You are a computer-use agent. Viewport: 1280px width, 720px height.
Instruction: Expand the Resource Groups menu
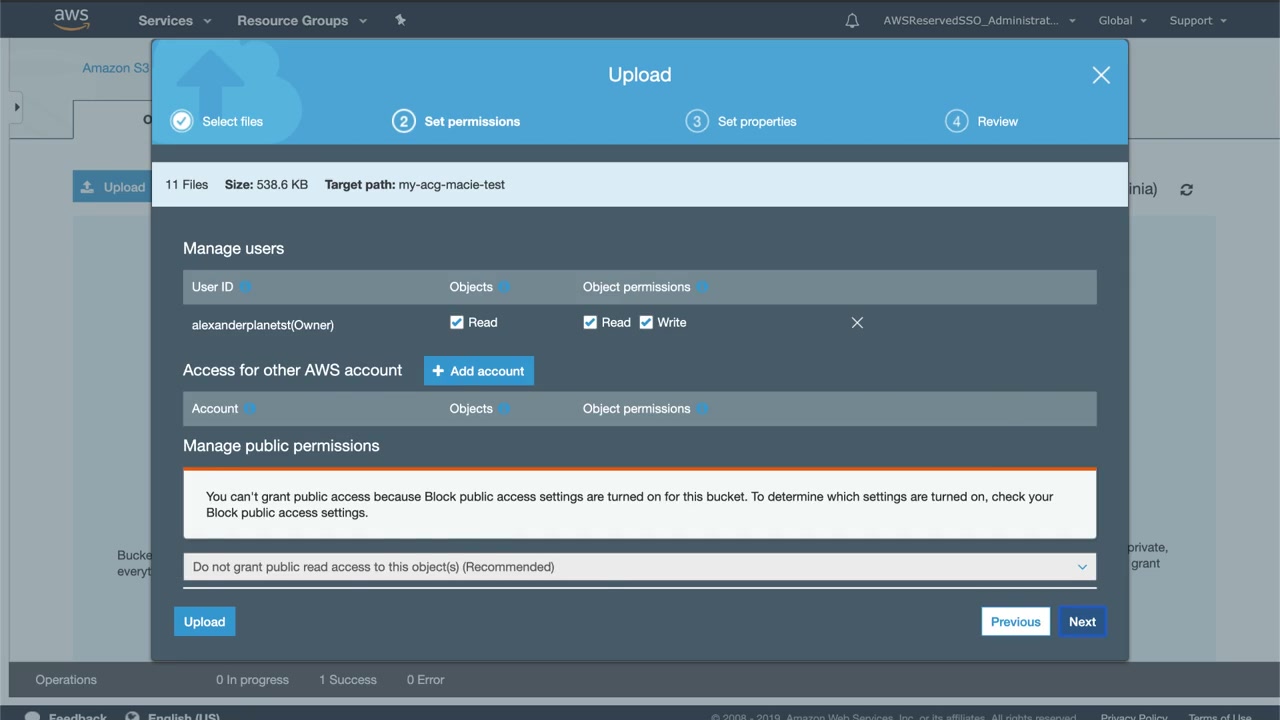tap(302, 20)
